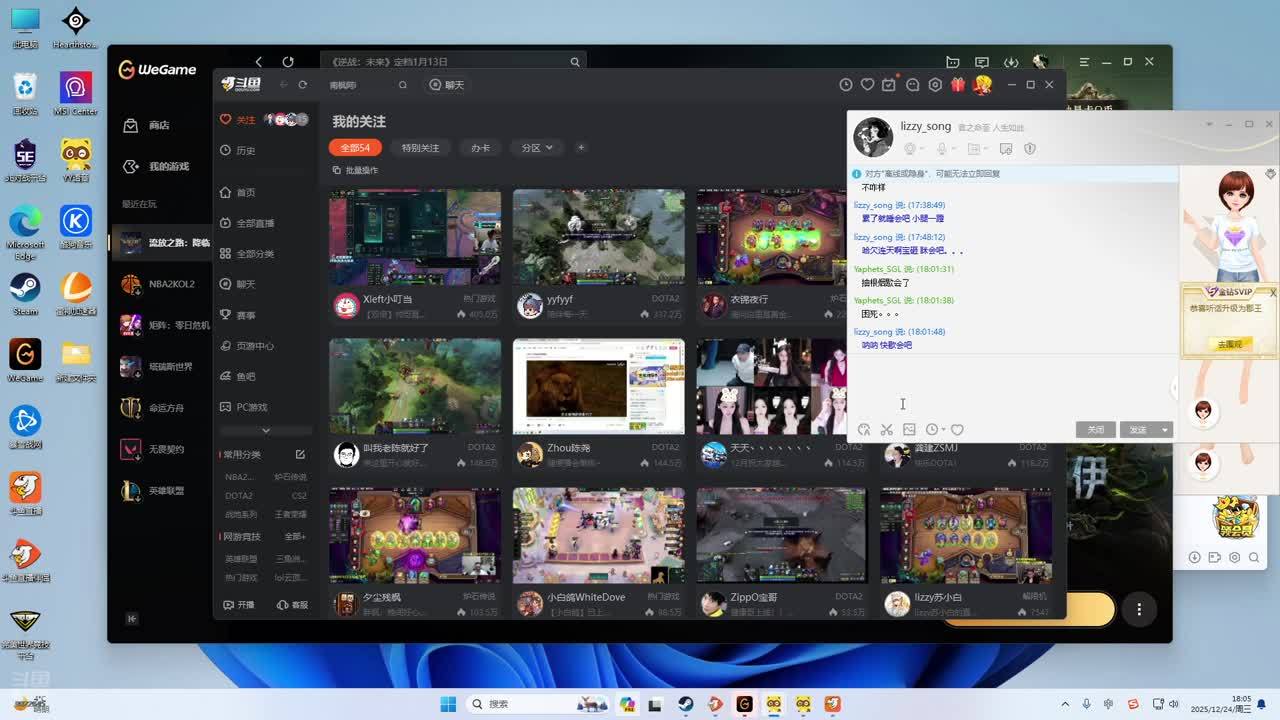Click the edit icon beside 常用分类
Viewport: 1280px width, 720px height.
(300, 454)
